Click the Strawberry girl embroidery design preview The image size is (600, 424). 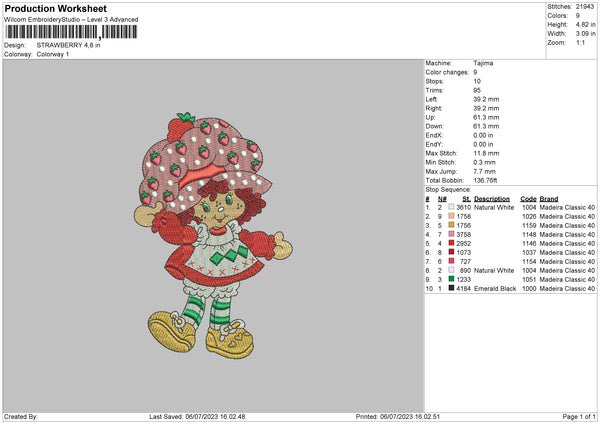click(x=213, y=235)
